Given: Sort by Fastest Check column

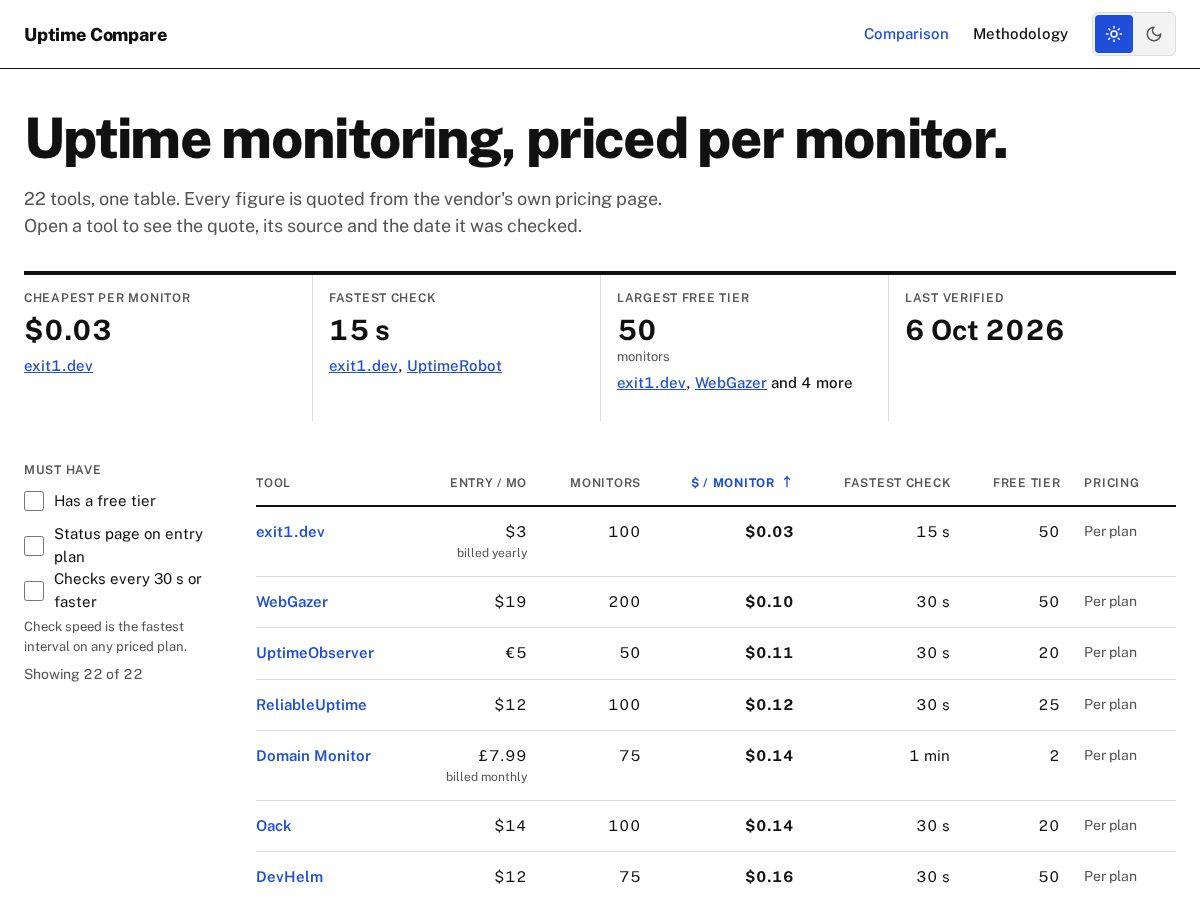Looking at the screenshot, I should (897, 483).
